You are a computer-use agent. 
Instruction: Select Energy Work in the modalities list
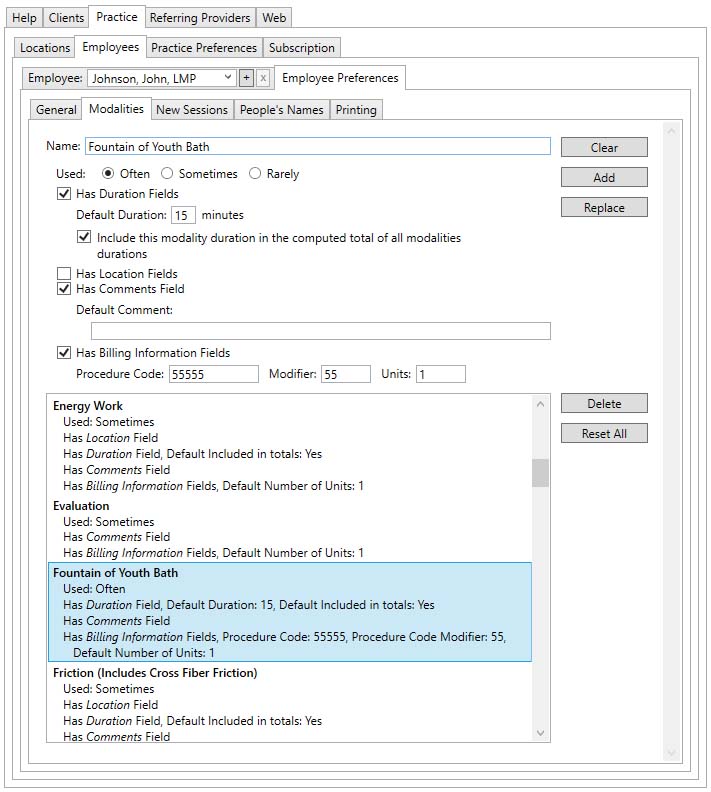click(x=88, y=406)
